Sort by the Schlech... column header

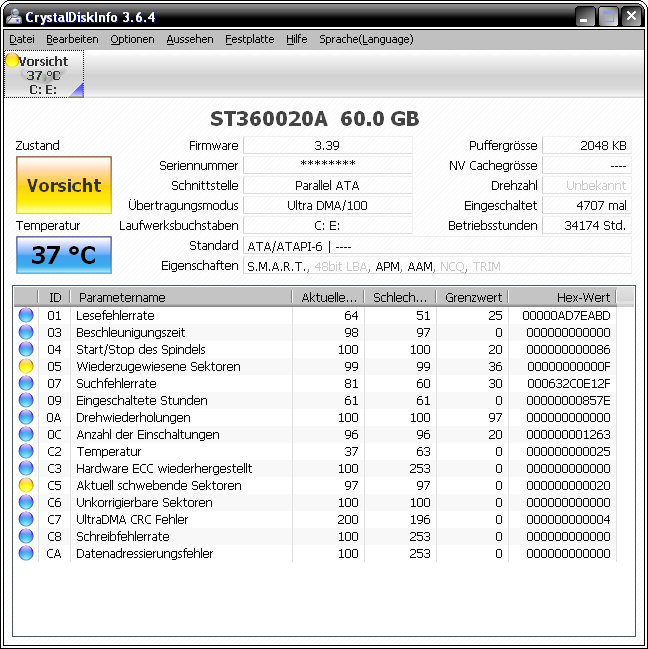[400, 297]
